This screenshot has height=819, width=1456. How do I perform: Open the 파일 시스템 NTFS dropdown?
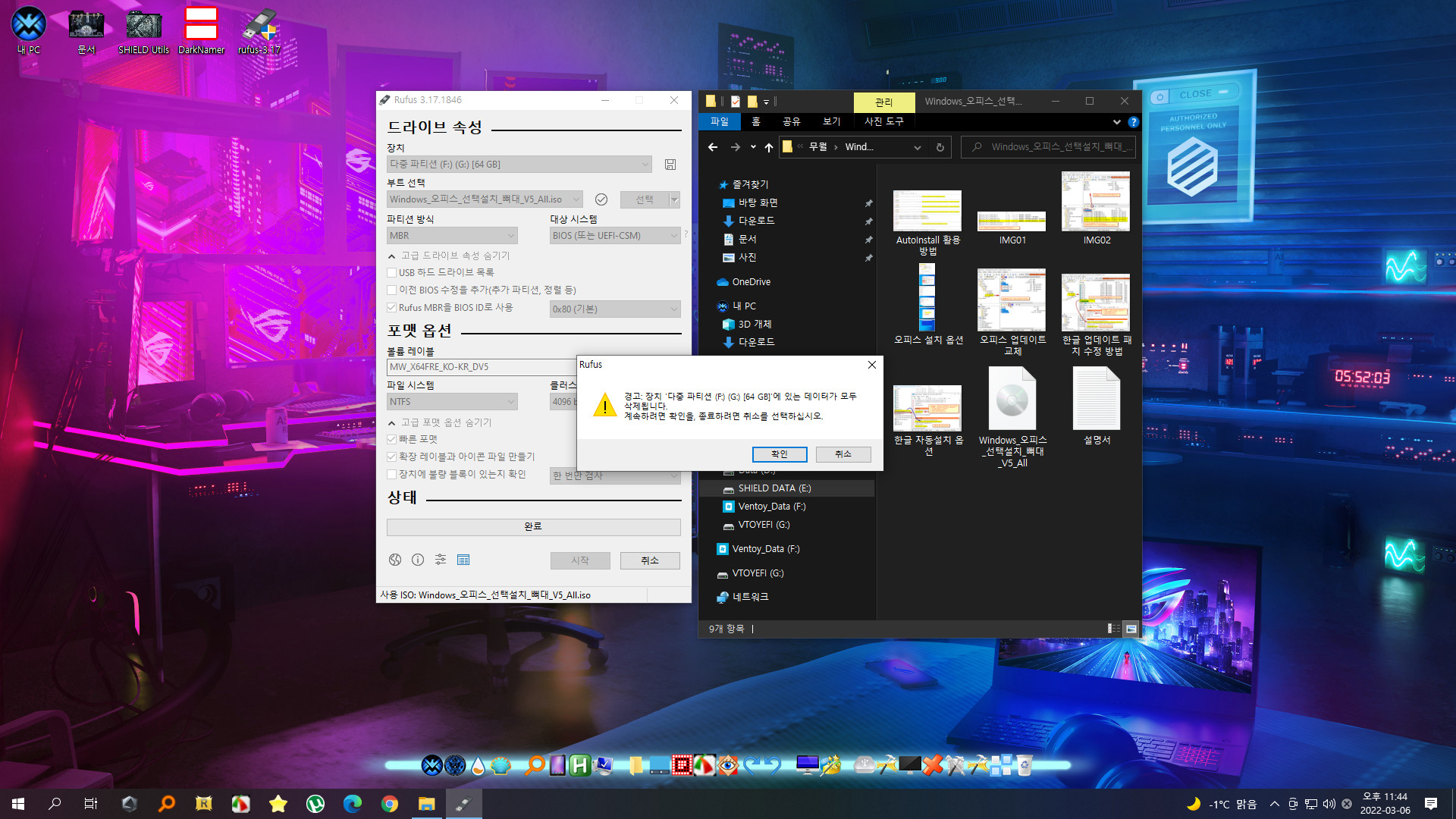(x=452, y=402)
